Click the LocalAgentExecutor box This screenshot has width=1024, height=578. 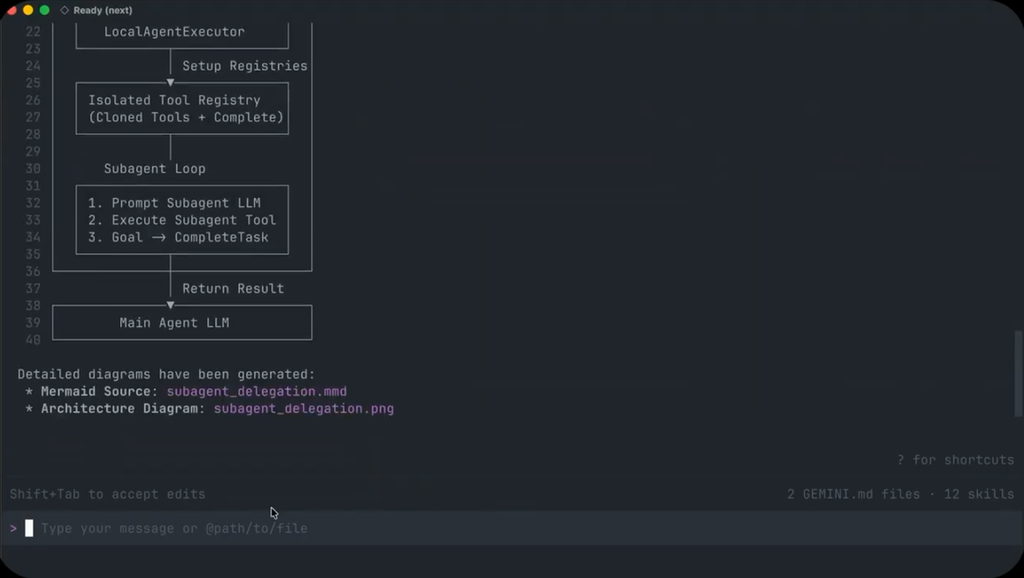182,33
